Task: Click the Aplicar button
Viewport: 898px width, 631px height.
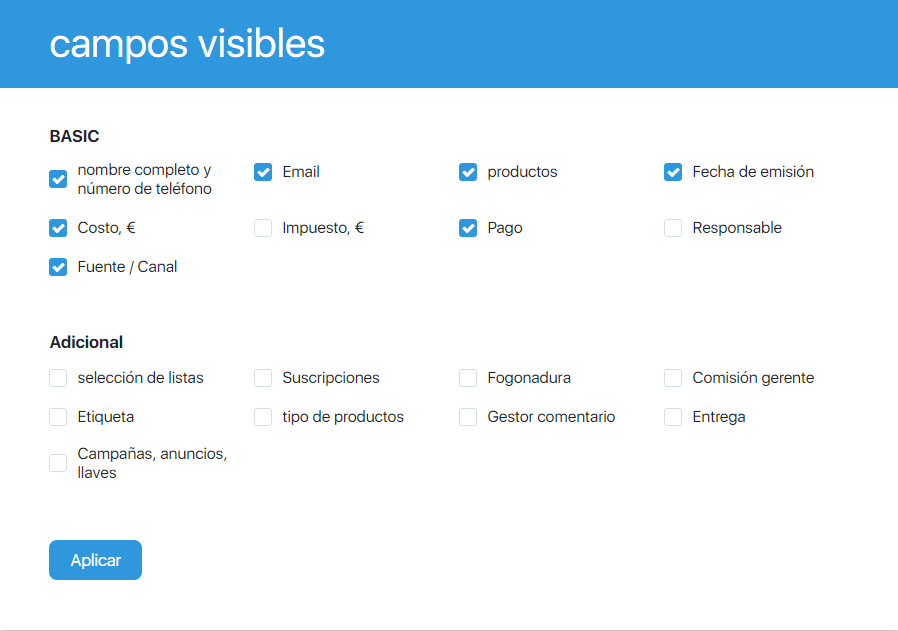Action: click(95, 560)
